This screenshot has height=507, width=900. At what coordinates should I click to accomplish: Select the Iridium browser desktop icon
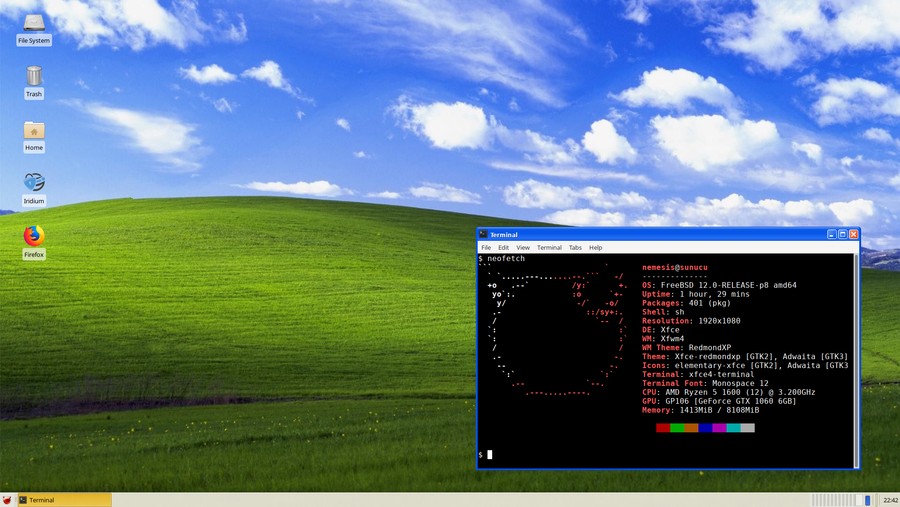click(34, 189)
